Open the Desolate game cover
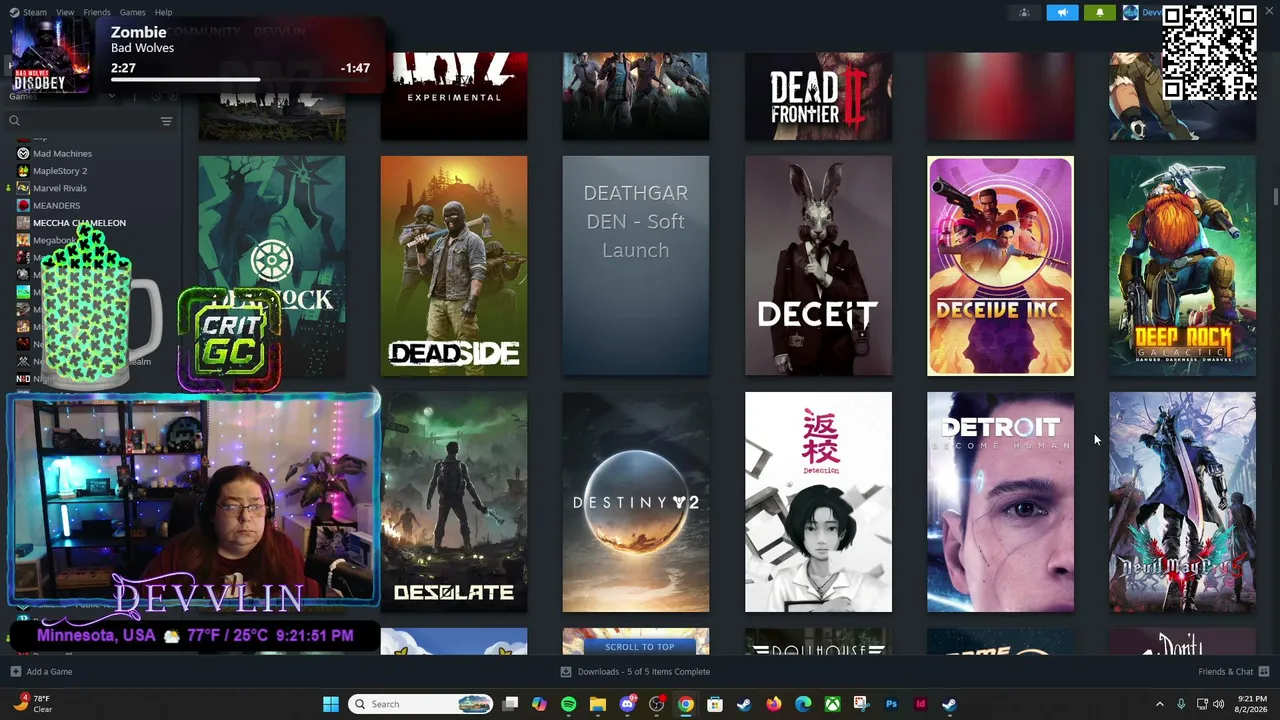The height and width of the screenshot is (720, 1280). pos(454,502)
